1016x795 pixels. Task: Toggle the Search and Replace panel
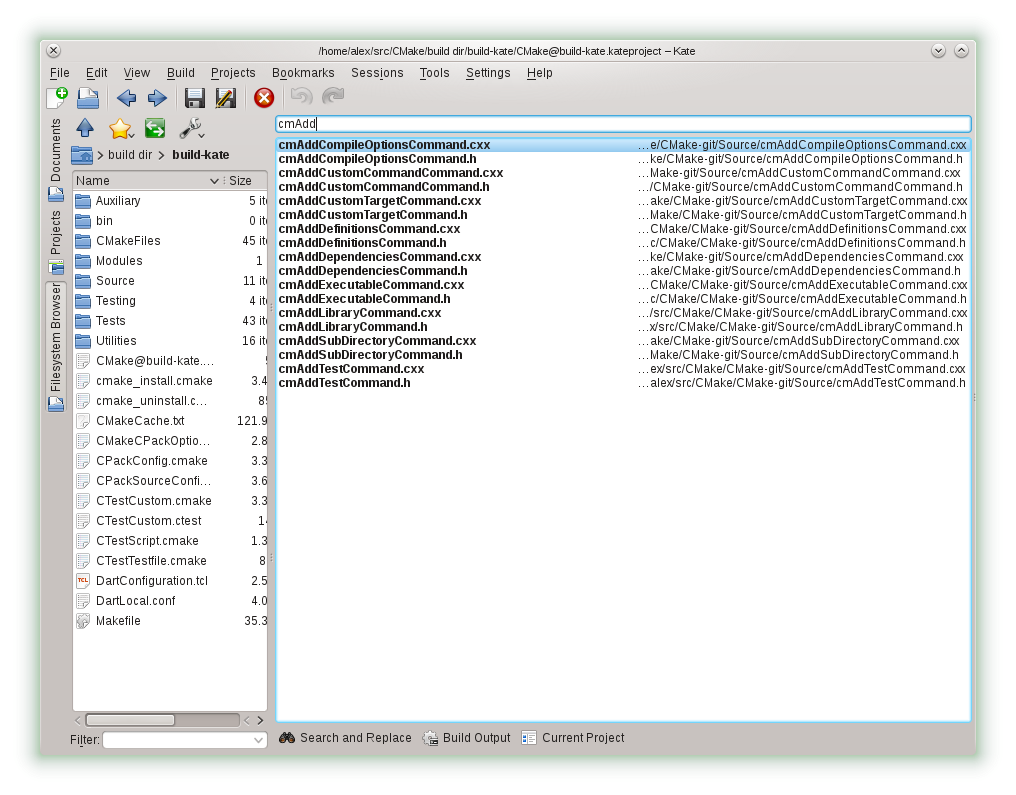point(345,738)
